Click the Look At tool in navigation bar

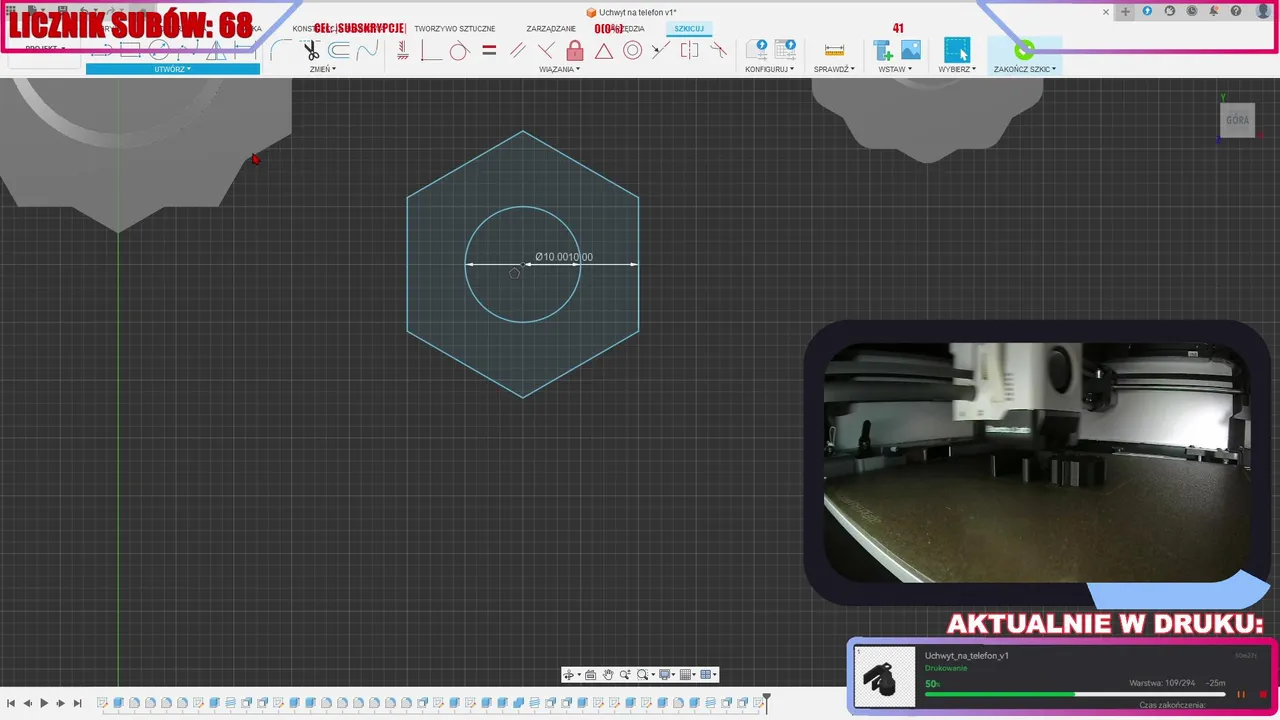tap(590, 675)
